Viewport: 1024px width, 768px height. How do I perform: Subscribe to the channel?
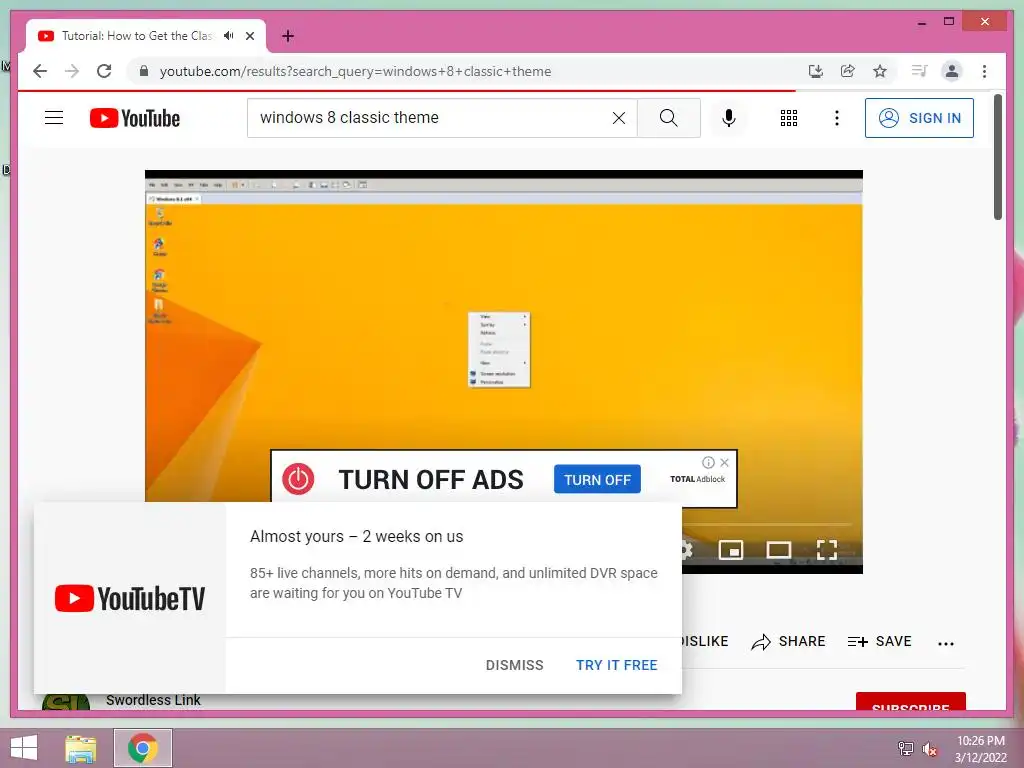910,701
